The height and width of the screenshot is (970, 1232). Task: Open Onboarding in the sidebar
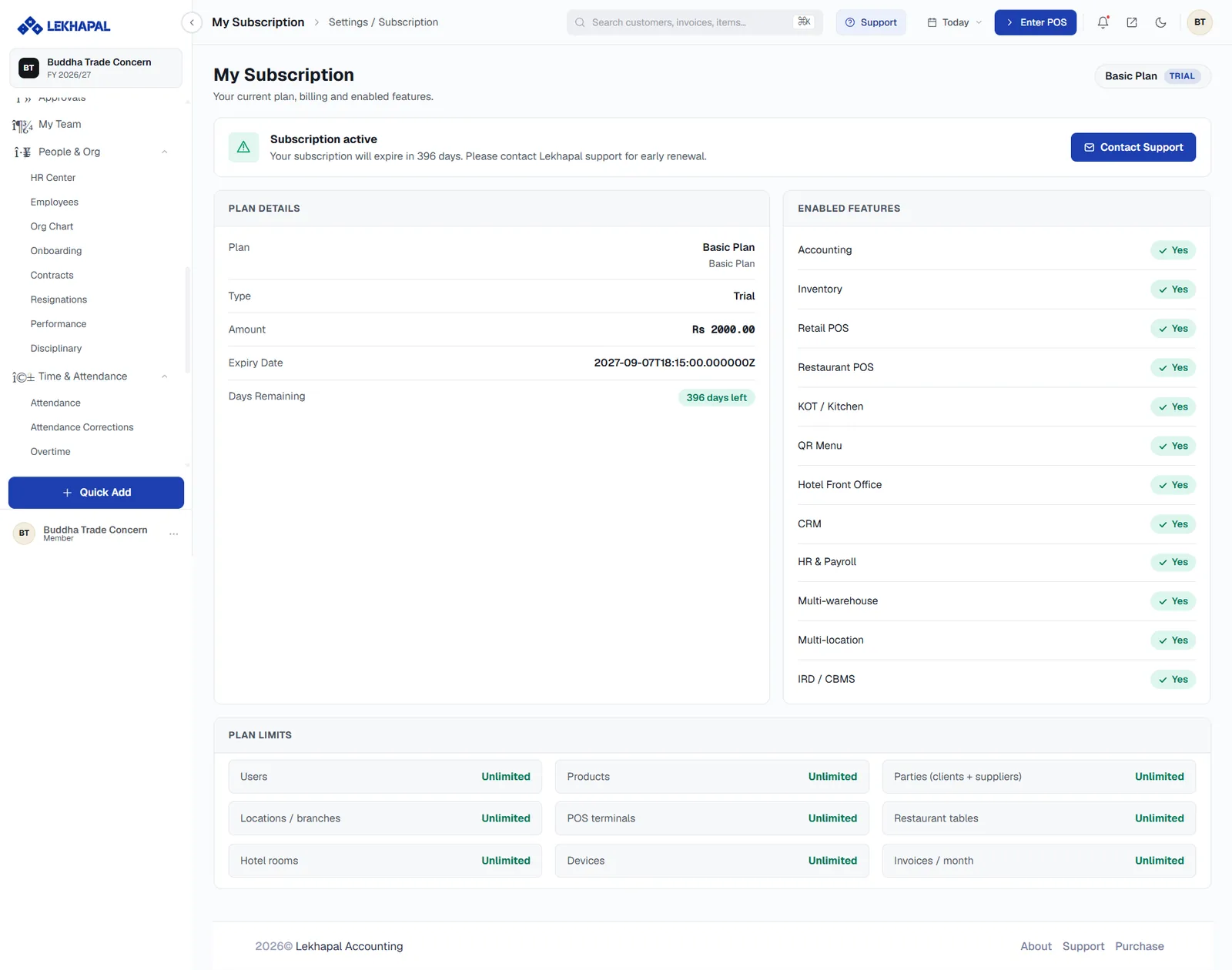pyautogui.click(x=56, y=251)
